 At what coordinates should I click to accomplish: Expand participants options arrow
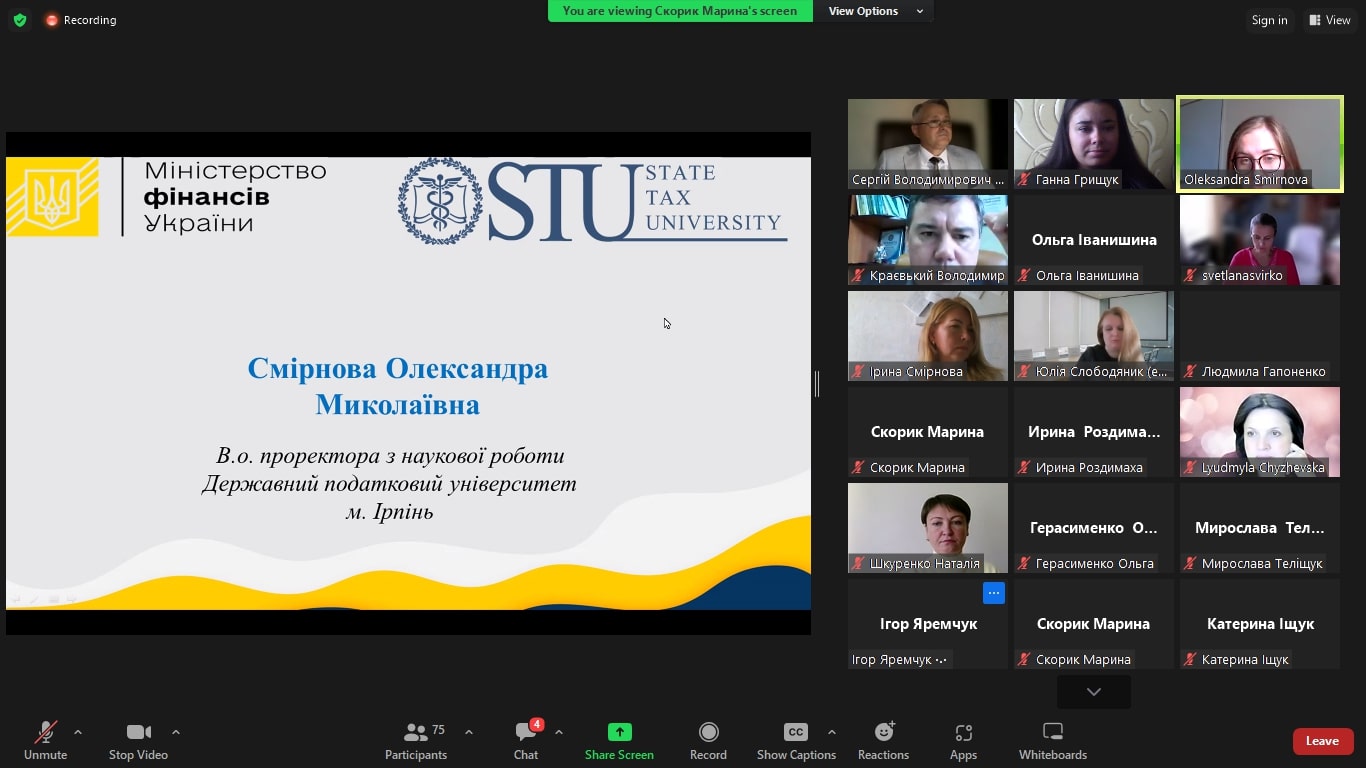point(469,732)
